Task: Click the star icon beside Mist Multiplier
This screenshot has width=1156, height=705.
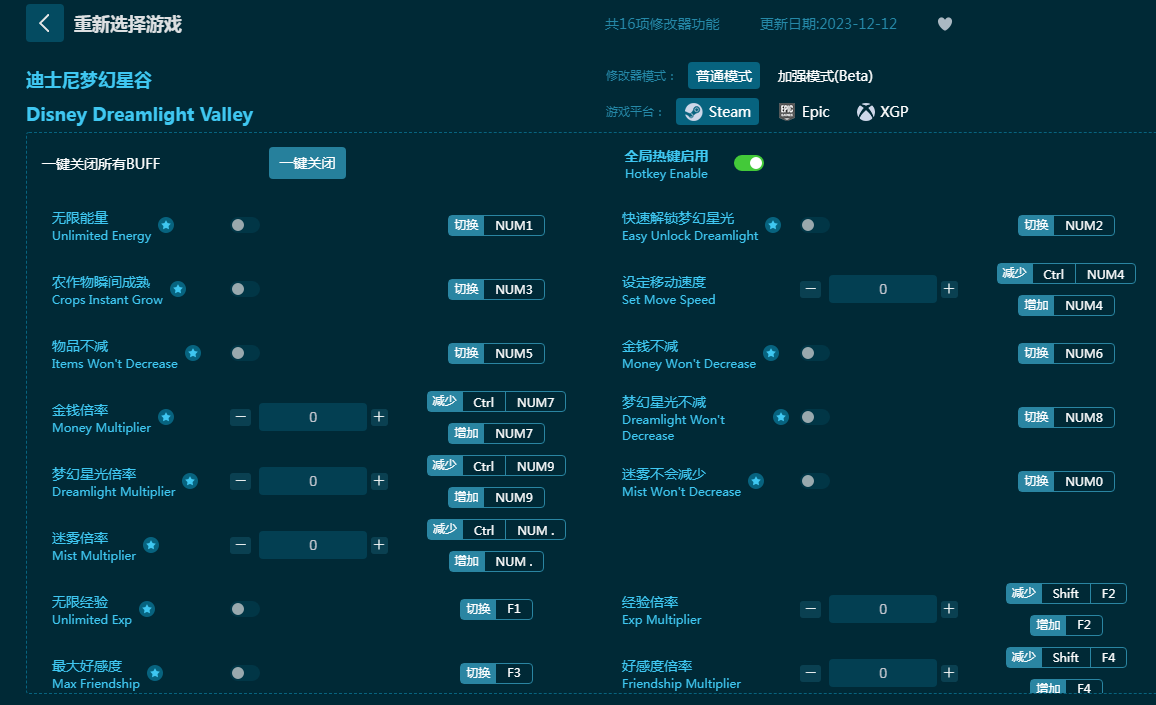Action: pyautogui.click(x=151, y=545)
